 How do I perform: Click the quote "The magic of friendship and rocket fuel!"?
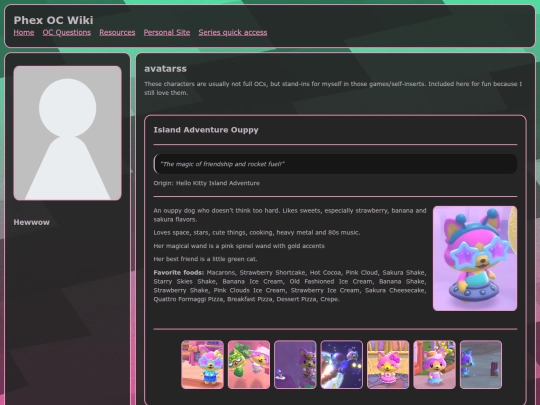(x=222, y=164)
